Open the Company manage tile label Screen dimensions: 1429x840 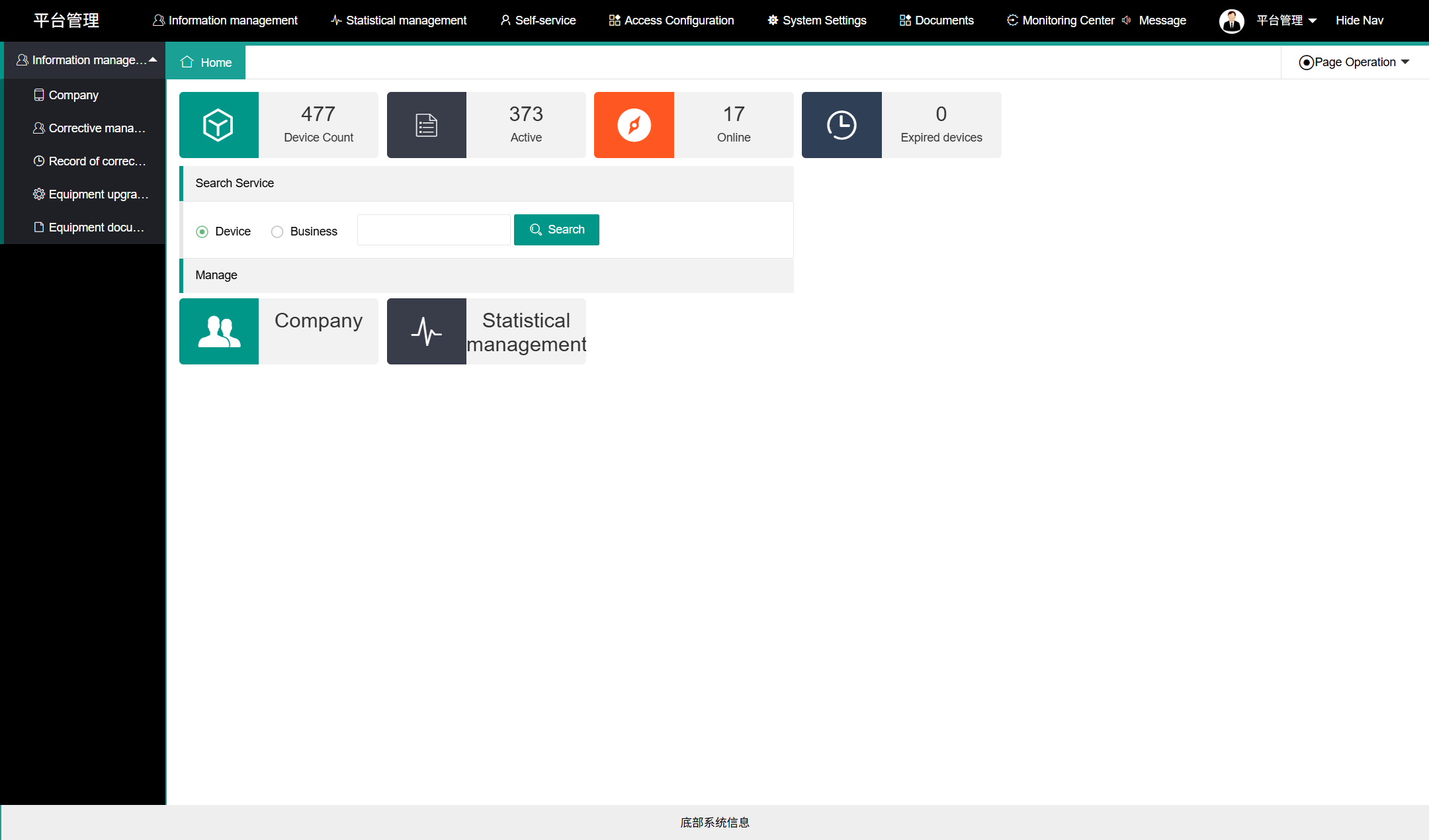(318, 321)
